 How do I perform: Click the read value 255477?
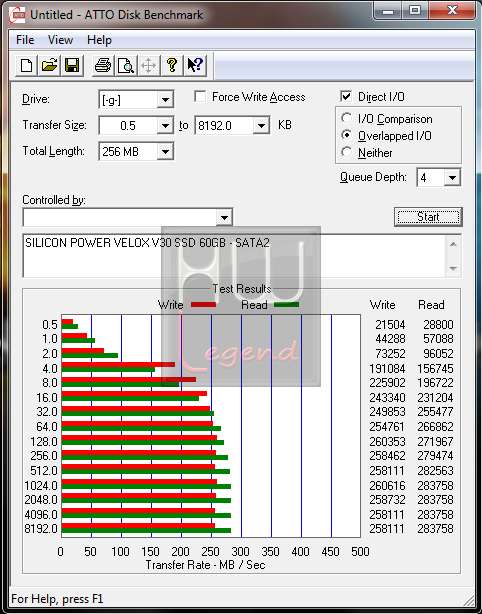435,412
